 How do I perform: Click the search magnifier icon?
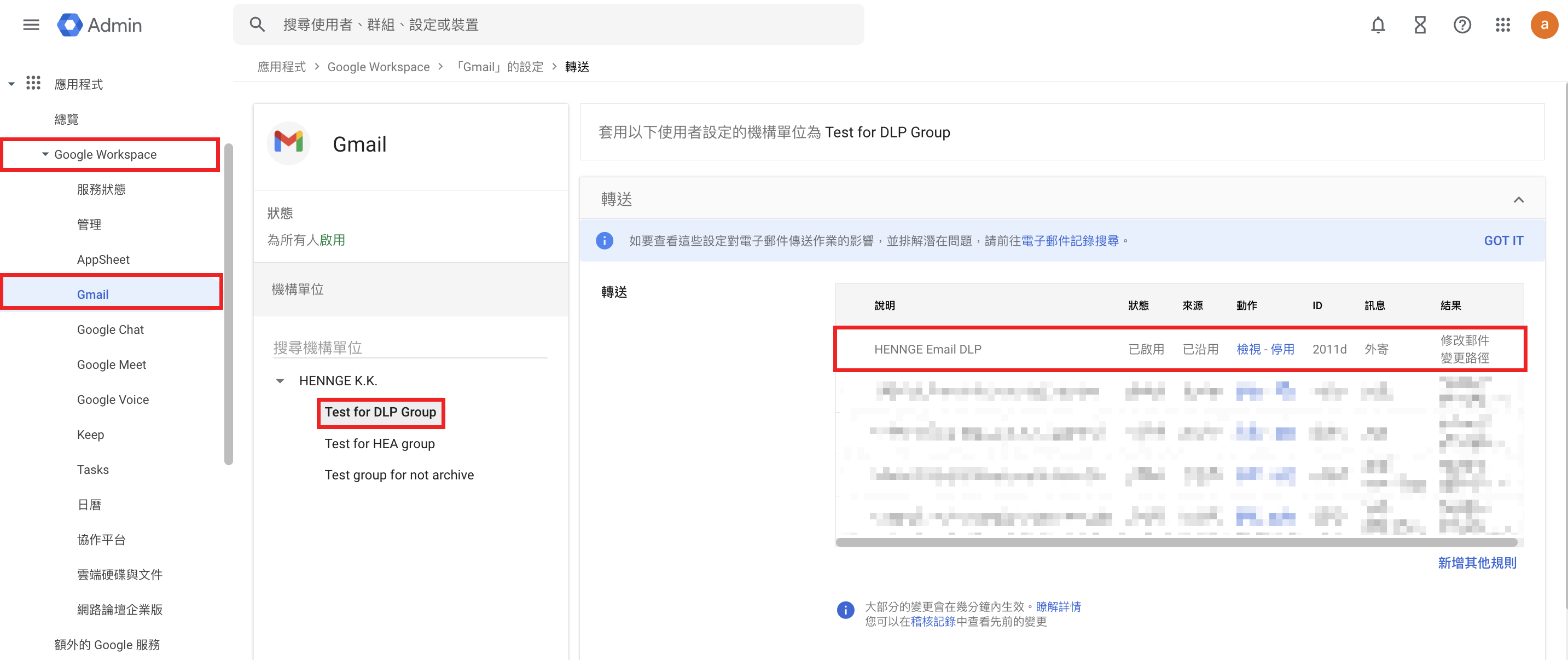click(x=257, y=25)
